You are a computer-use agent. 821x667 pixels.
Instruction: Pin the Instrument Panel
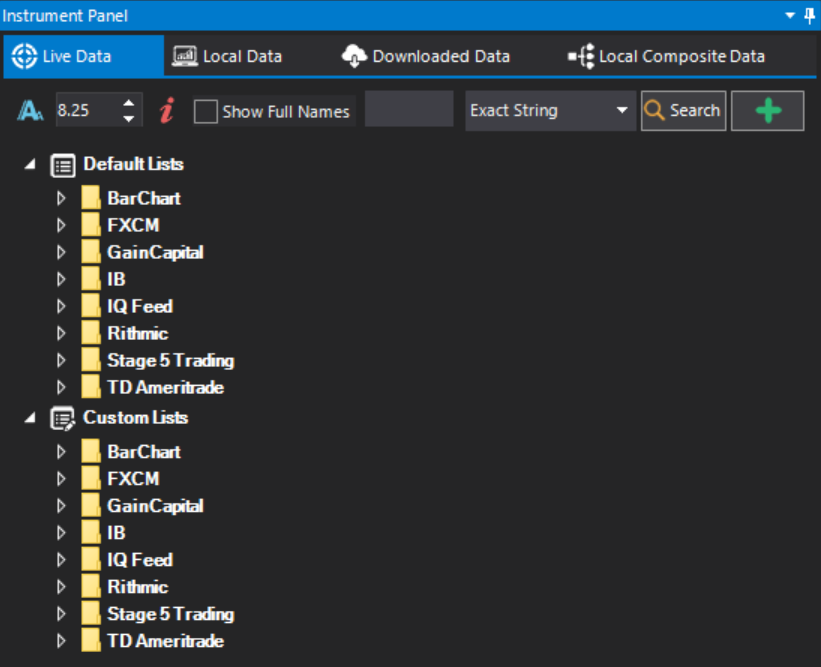coord(809,16)
